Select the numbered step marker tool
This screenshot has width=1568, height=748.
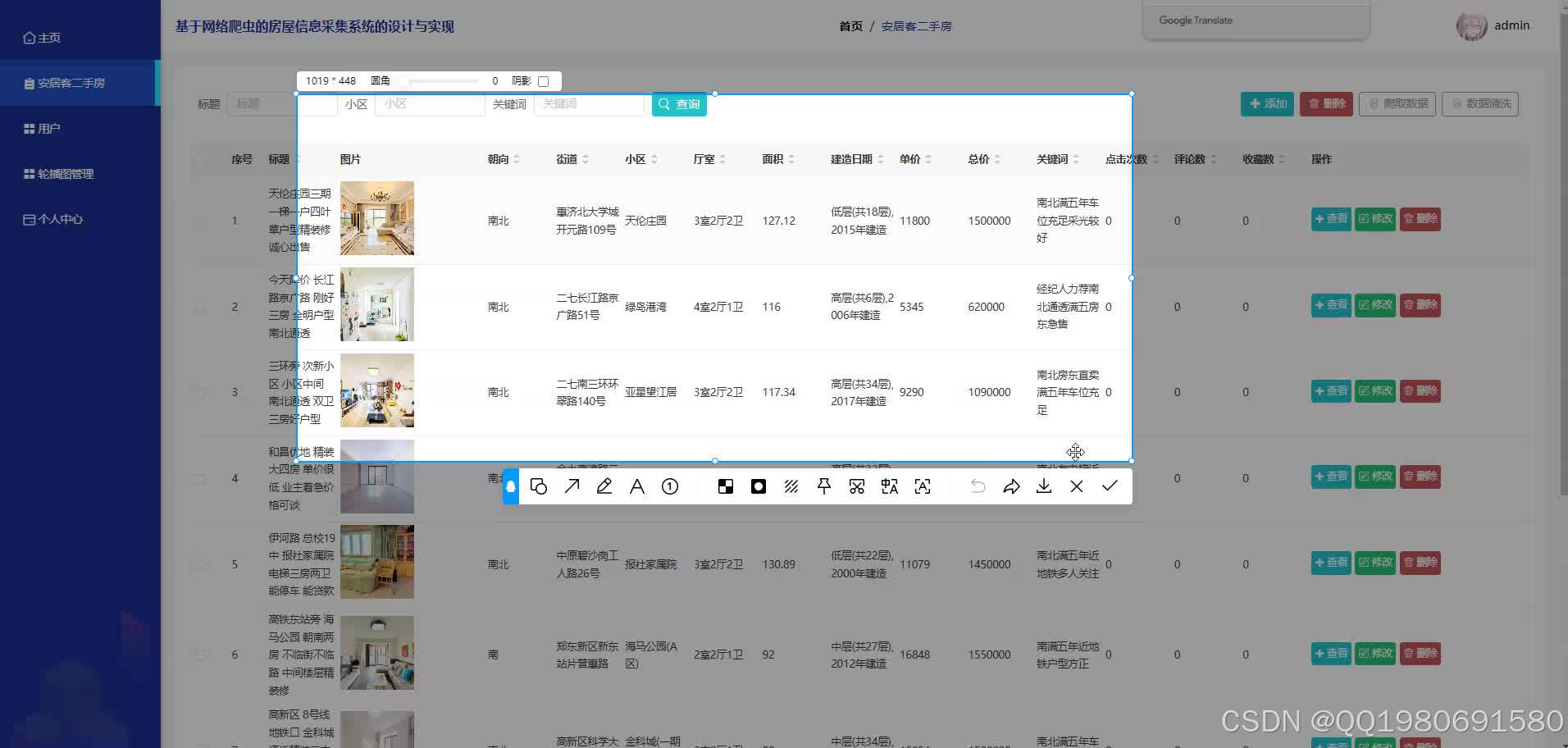point(670,486)
